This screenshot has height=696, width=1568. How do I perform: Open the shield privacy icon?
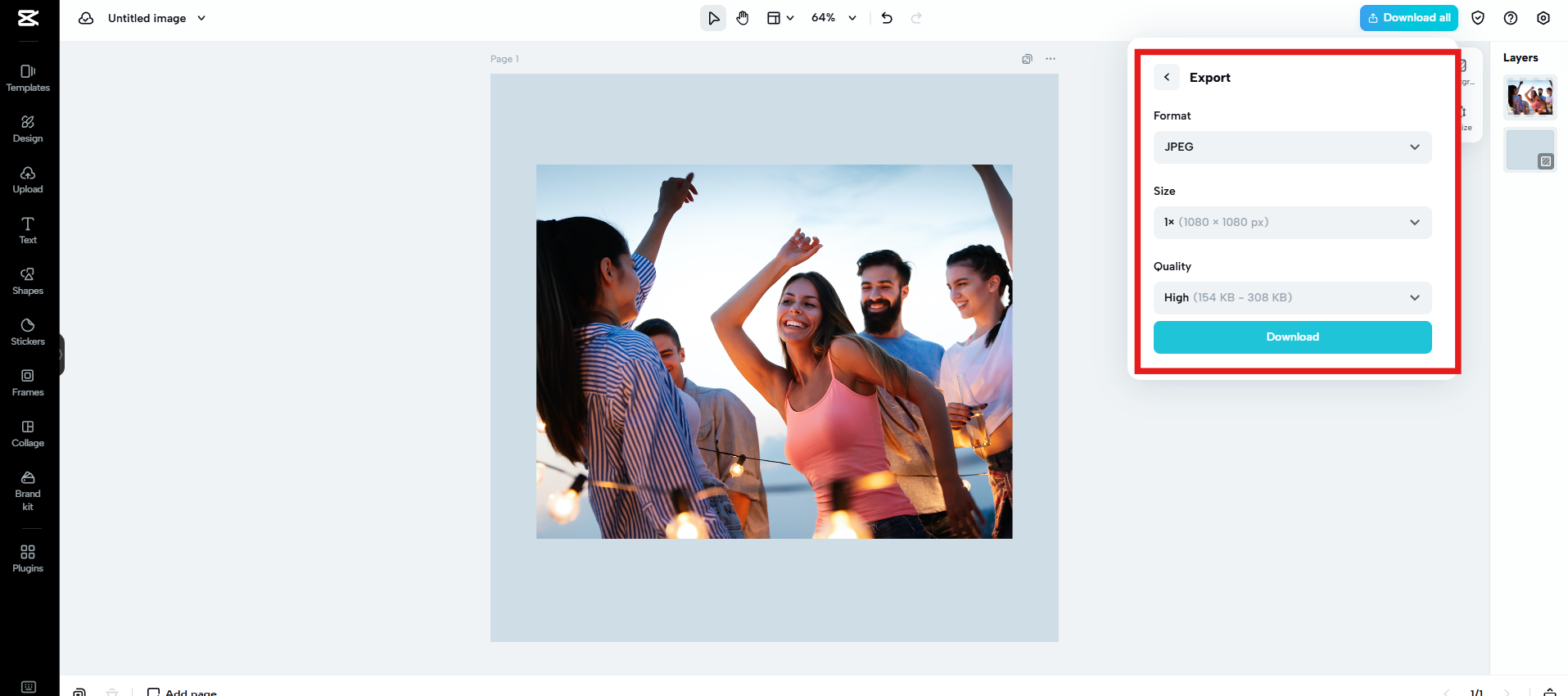tap(1478, 18)
